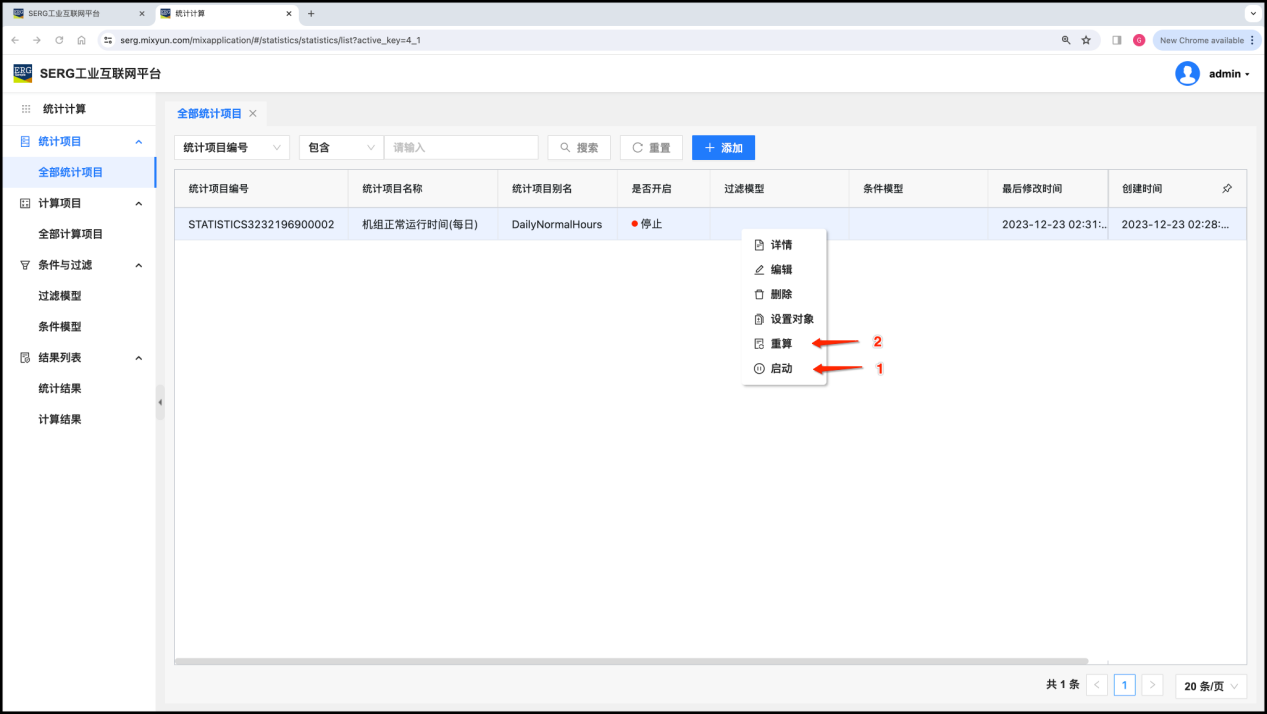Bookmark this page with star icon
Viewport: 1267px width, 714px height.
(1086, 40)
